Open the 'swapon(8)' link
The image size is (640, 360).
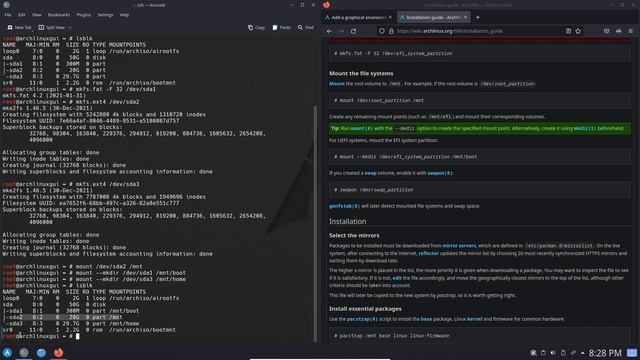tap(440, 173)
